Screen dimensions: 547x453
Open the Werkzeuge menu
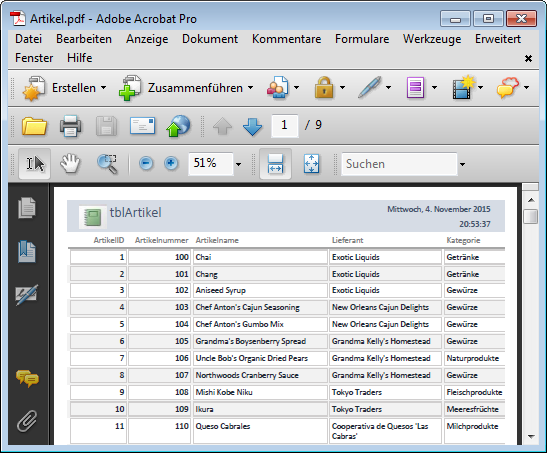(x=432, y=39)
